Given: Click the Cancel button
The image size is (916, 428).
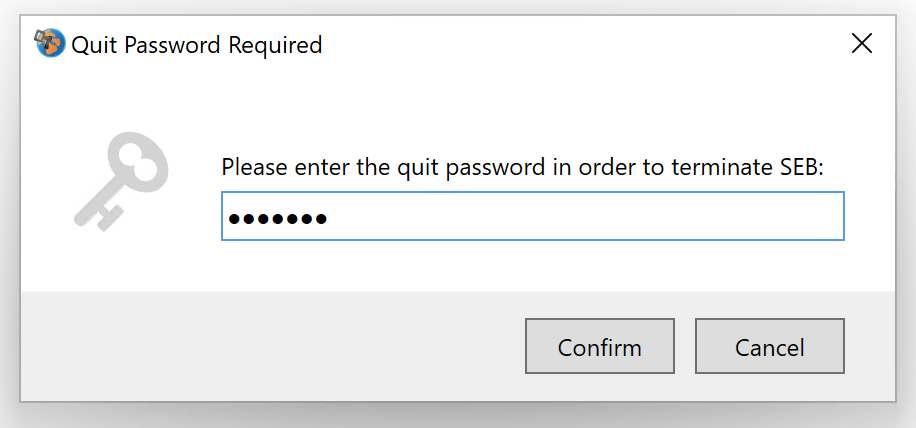Looking at the screenshot, I should coord(769,346).
